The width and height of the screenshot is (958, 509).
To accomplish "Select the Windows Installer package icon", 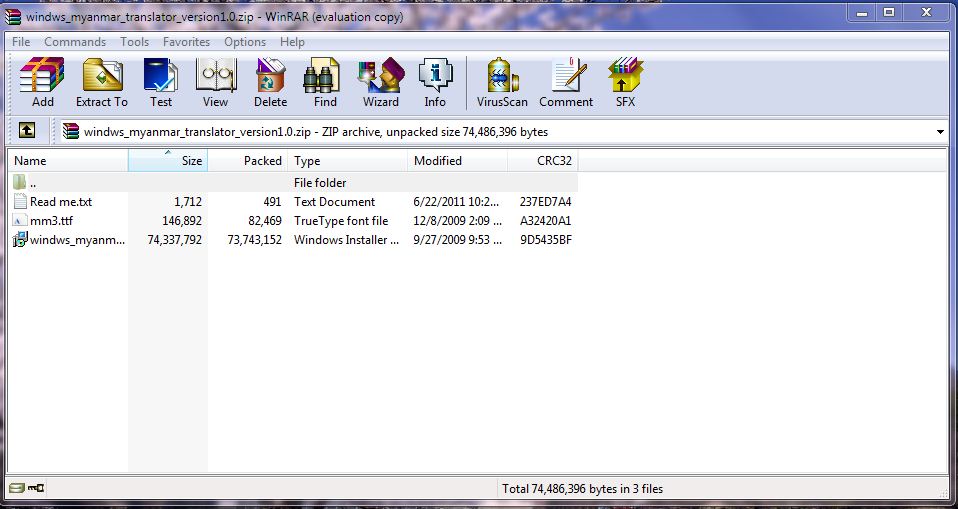I will tap(20, 240).
